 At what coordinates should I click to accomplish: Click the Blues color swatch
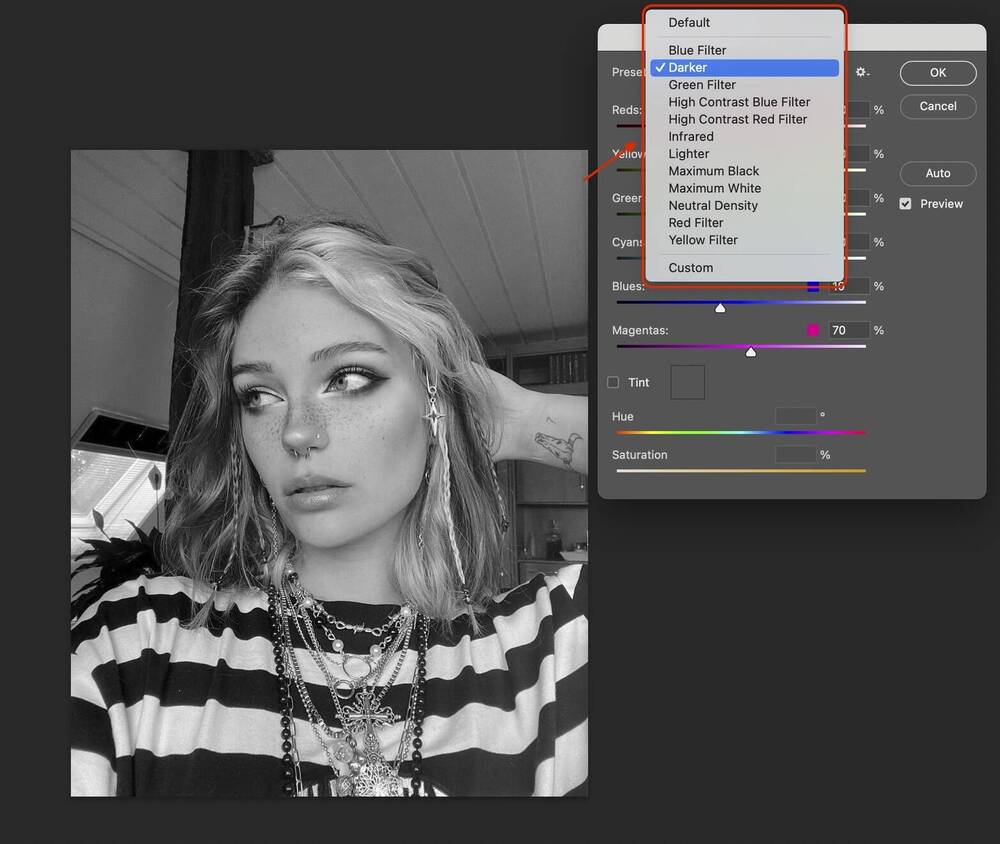pos(812,286)
